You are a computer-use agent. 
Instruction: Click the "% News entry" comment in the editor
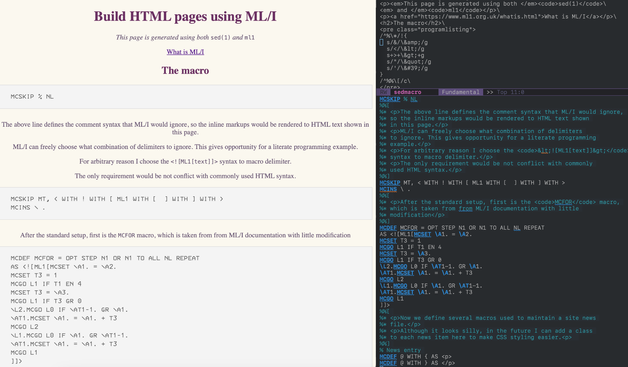pyautogui.click(x=400, y=350)
